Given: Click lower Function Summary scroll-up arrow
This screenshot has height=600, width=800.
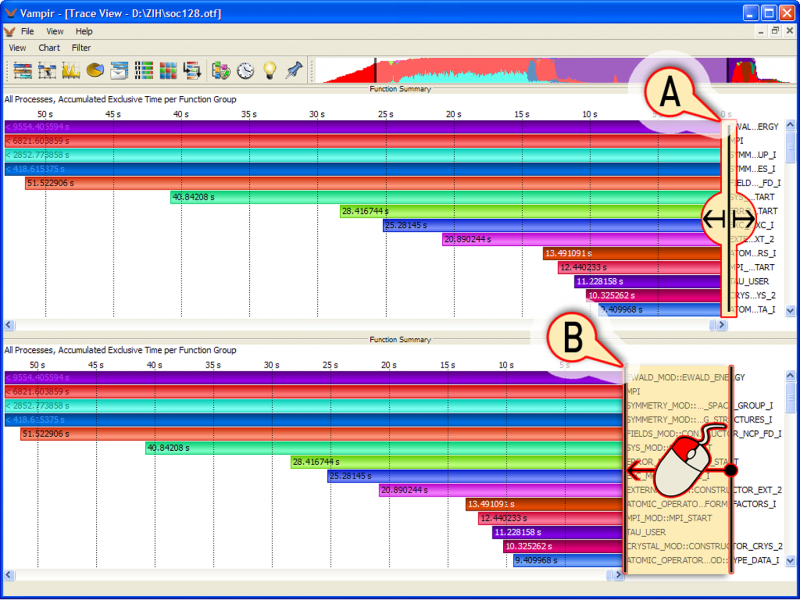Looking at the screenshot, I should (790, 376).
